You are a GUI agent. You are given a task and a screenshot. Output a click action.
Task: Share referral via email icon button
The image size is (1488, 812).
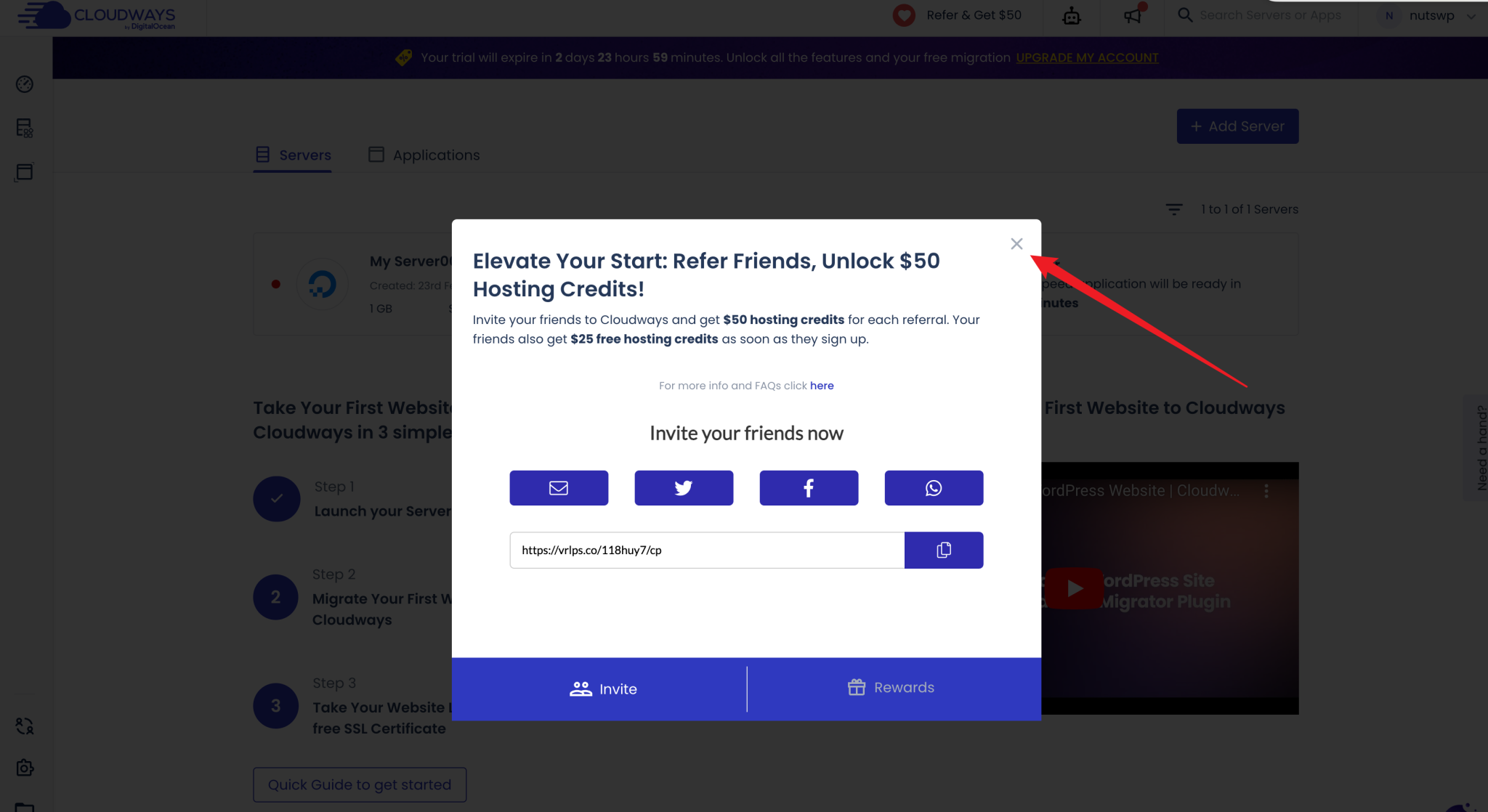pos(559,488)
